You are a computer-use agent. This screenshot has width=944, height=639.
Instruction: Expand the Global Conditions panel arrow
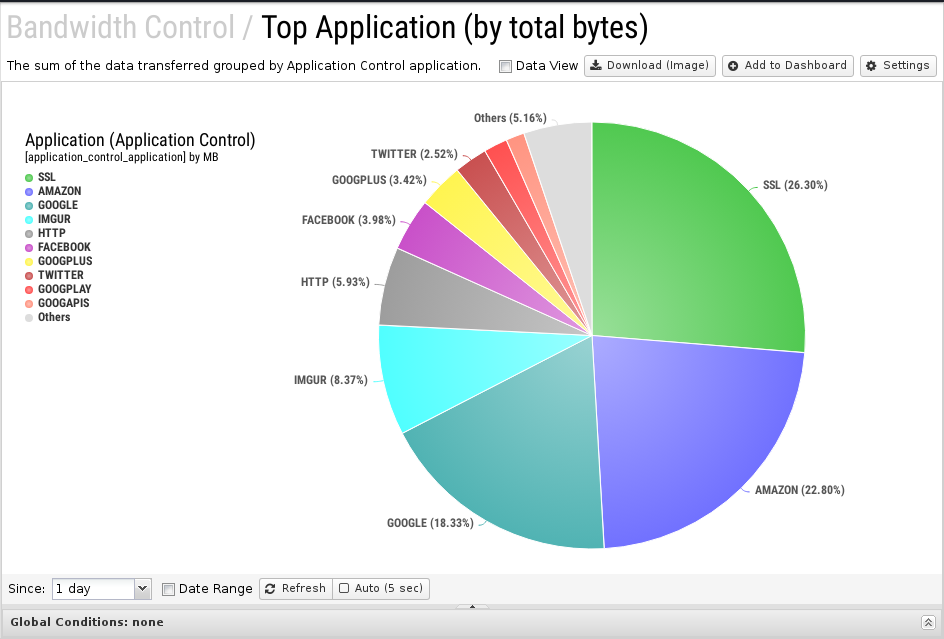coord(928,622)
